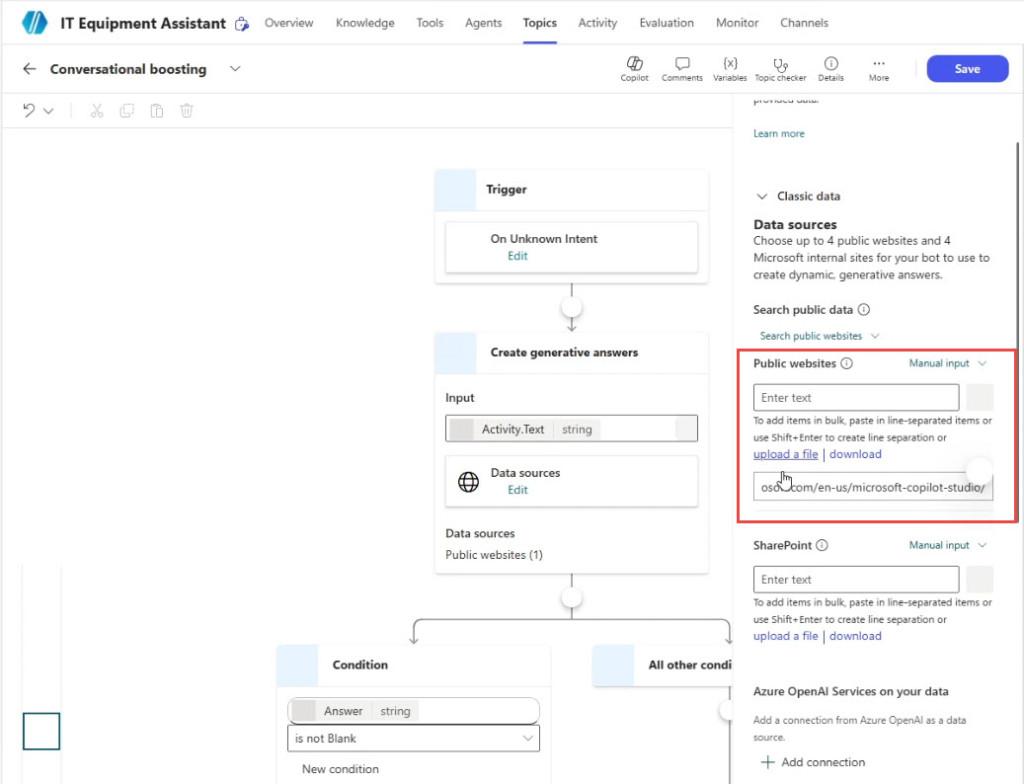1024x784 pixels.
Task: Expand the Conversational boosting topic dropdown
Action: [x=235, y=69]
